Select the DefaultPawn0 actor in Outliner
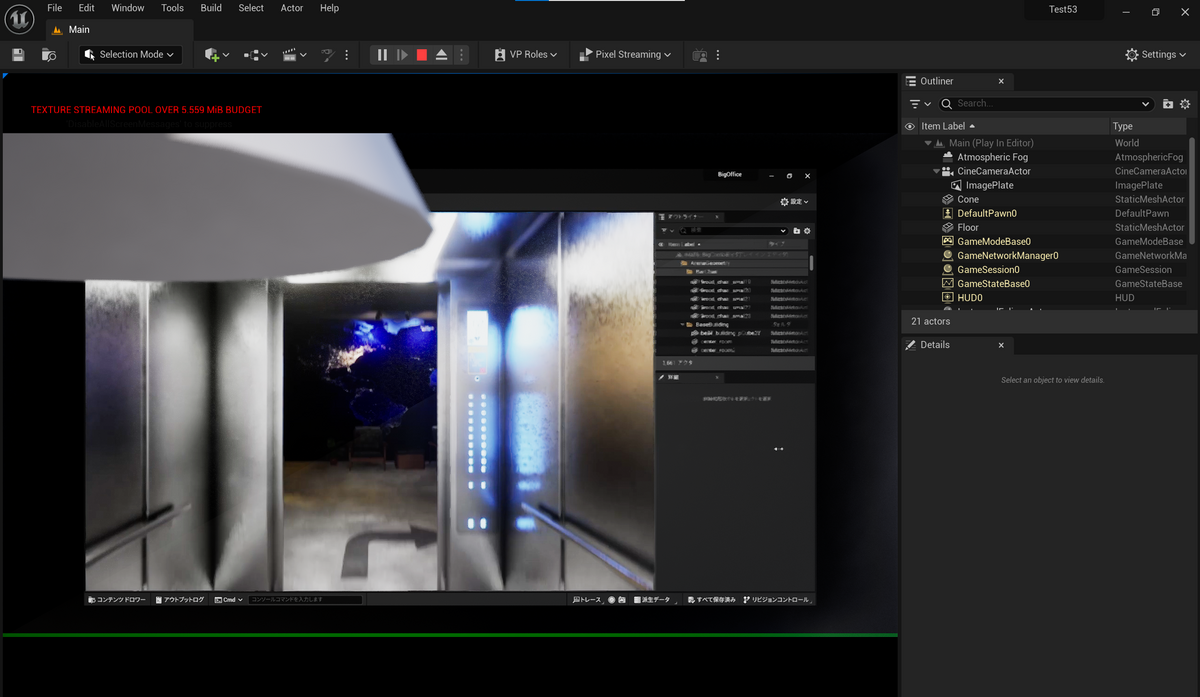The width and height of the screenshot is (1200, 697). [986, 213]
